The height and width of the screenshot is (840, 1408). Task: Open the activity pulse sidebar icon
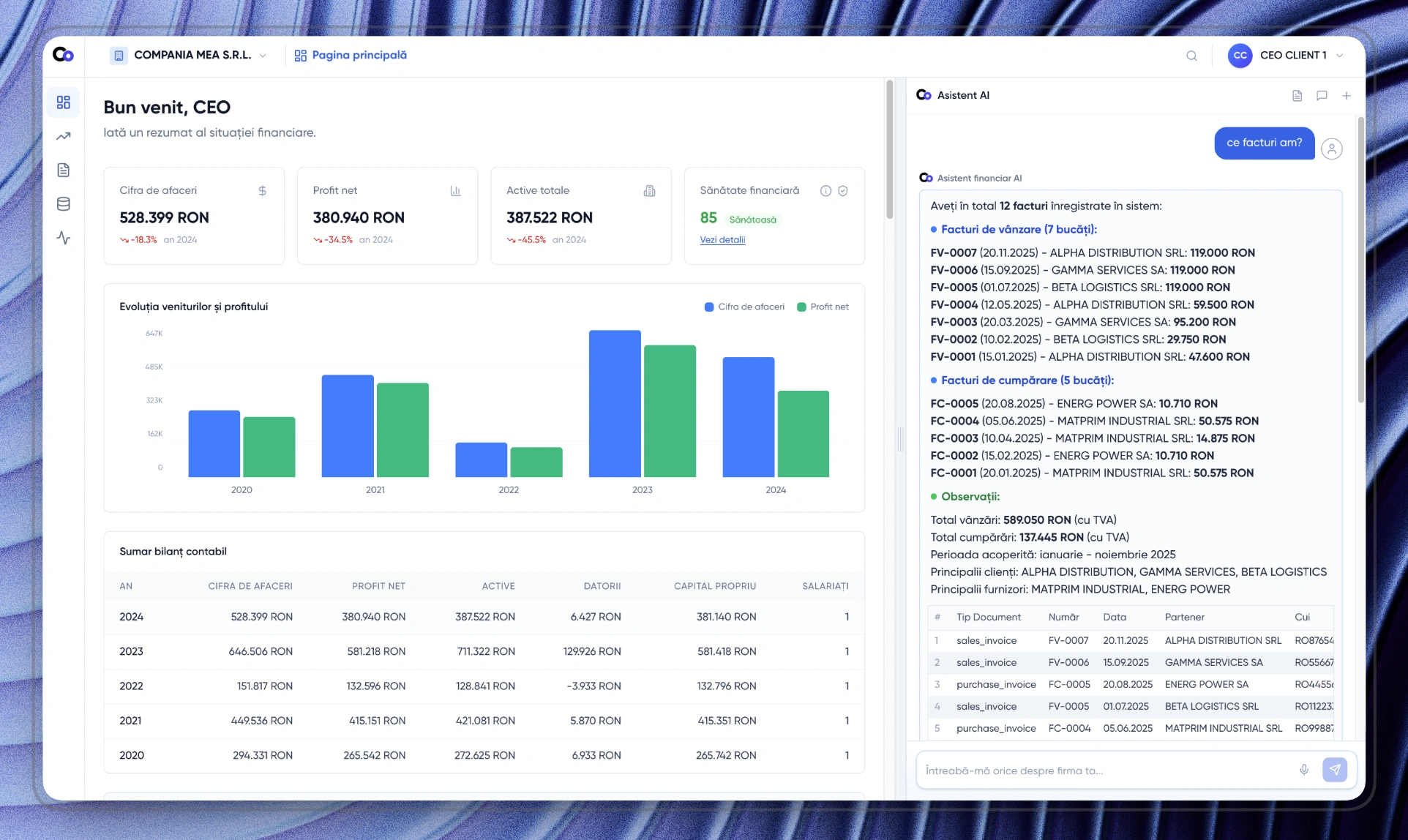[64, 238]
